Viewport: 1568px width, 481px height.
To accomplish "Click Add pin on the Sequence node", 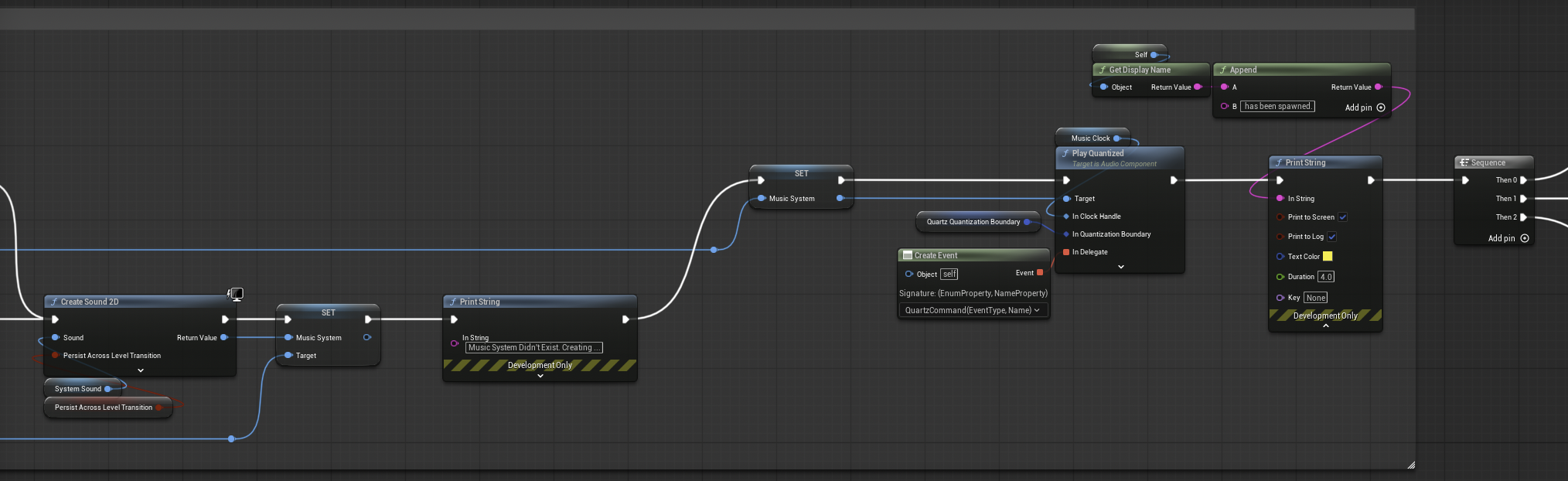I will pyautogui.click(x=1508, y=238).
